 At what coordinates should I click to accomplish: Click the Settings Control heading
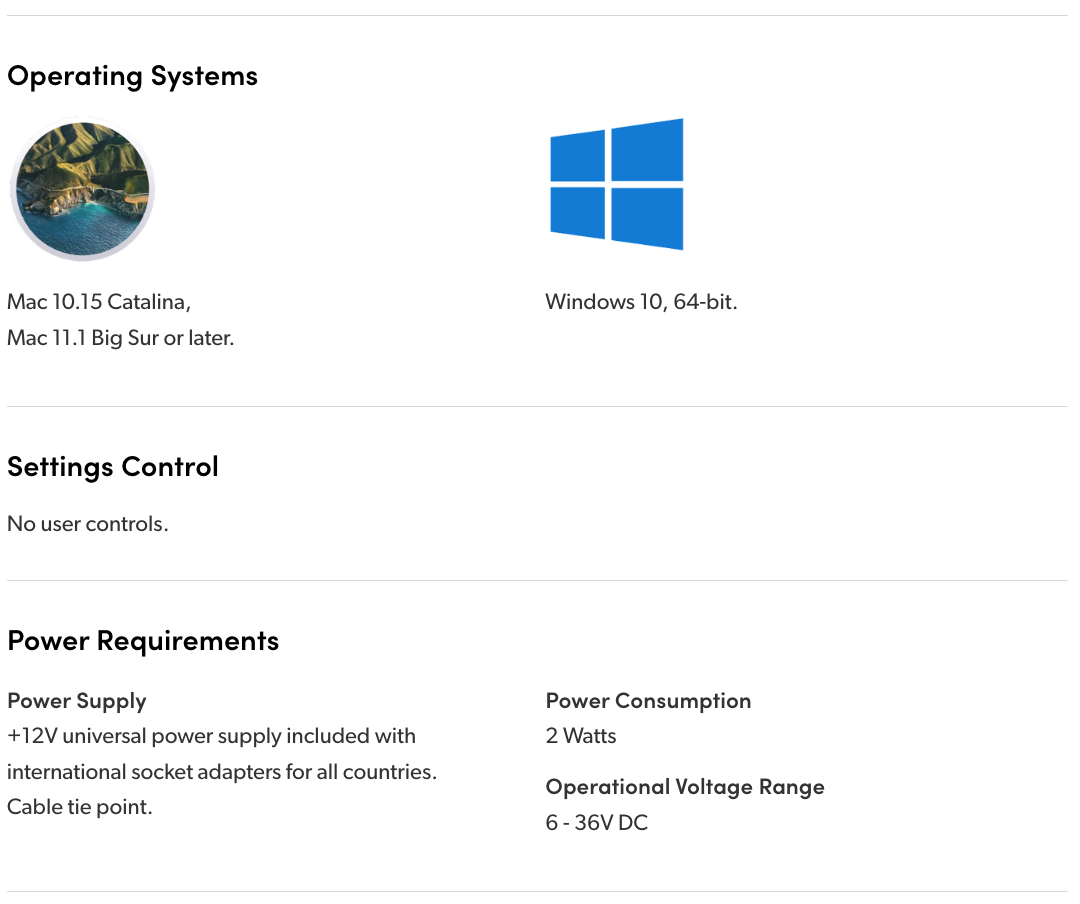(112, 467)
